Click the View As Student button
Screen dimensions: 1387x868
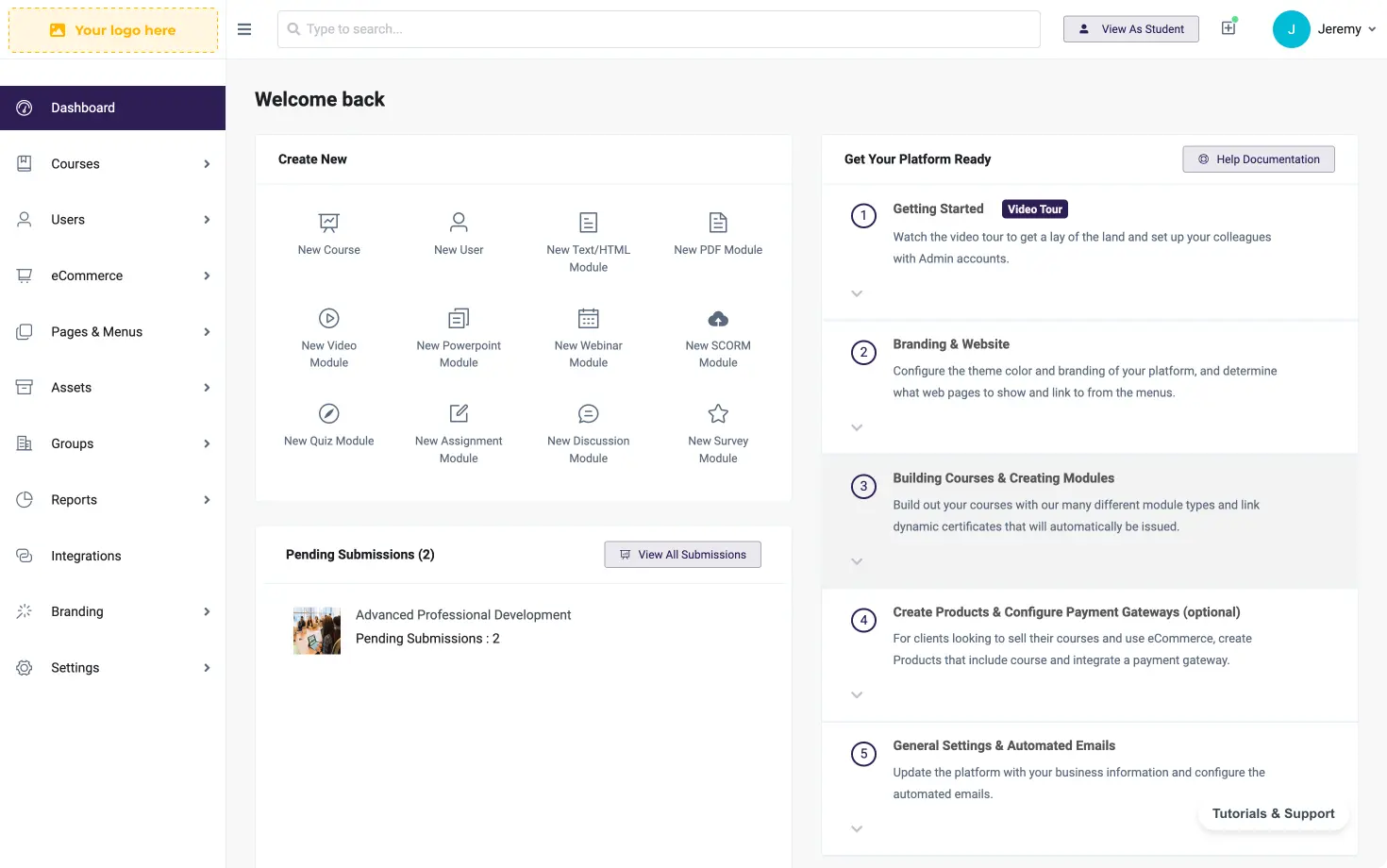1130,28
